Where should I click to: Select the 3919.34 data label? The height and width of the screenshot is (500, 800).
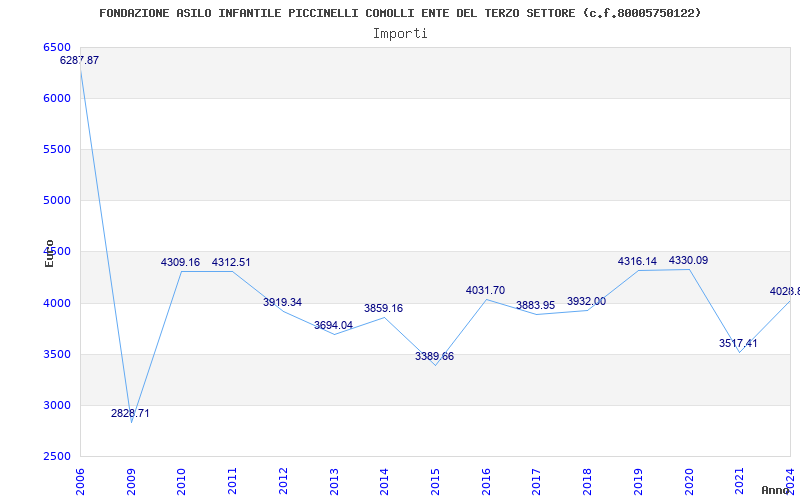pos(282,302)
